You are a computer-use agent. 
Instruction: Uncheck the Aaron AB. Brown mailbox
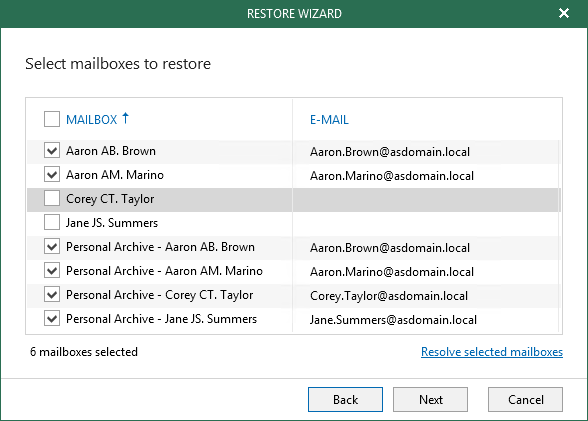tap(52, 151)
